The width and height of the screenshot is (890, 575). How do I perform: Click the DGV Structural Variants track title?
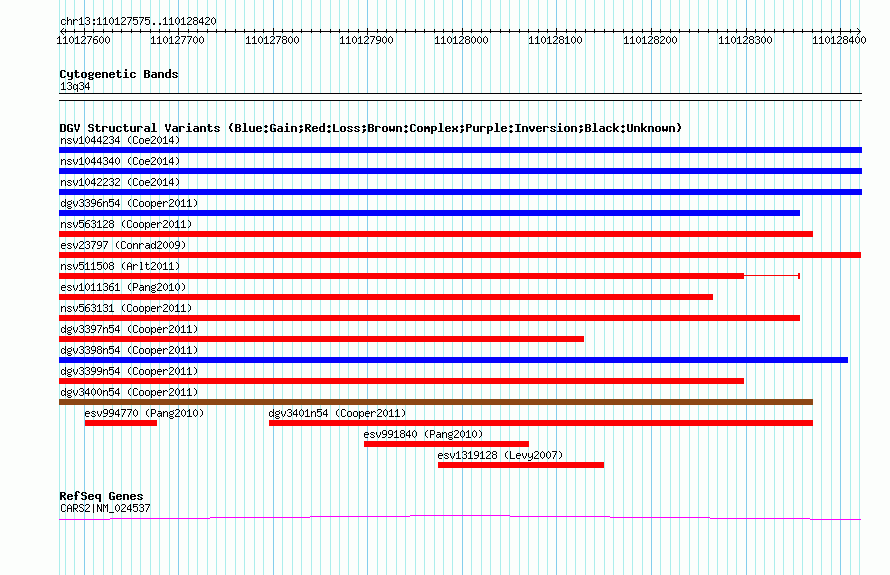(x=371, y=128)
